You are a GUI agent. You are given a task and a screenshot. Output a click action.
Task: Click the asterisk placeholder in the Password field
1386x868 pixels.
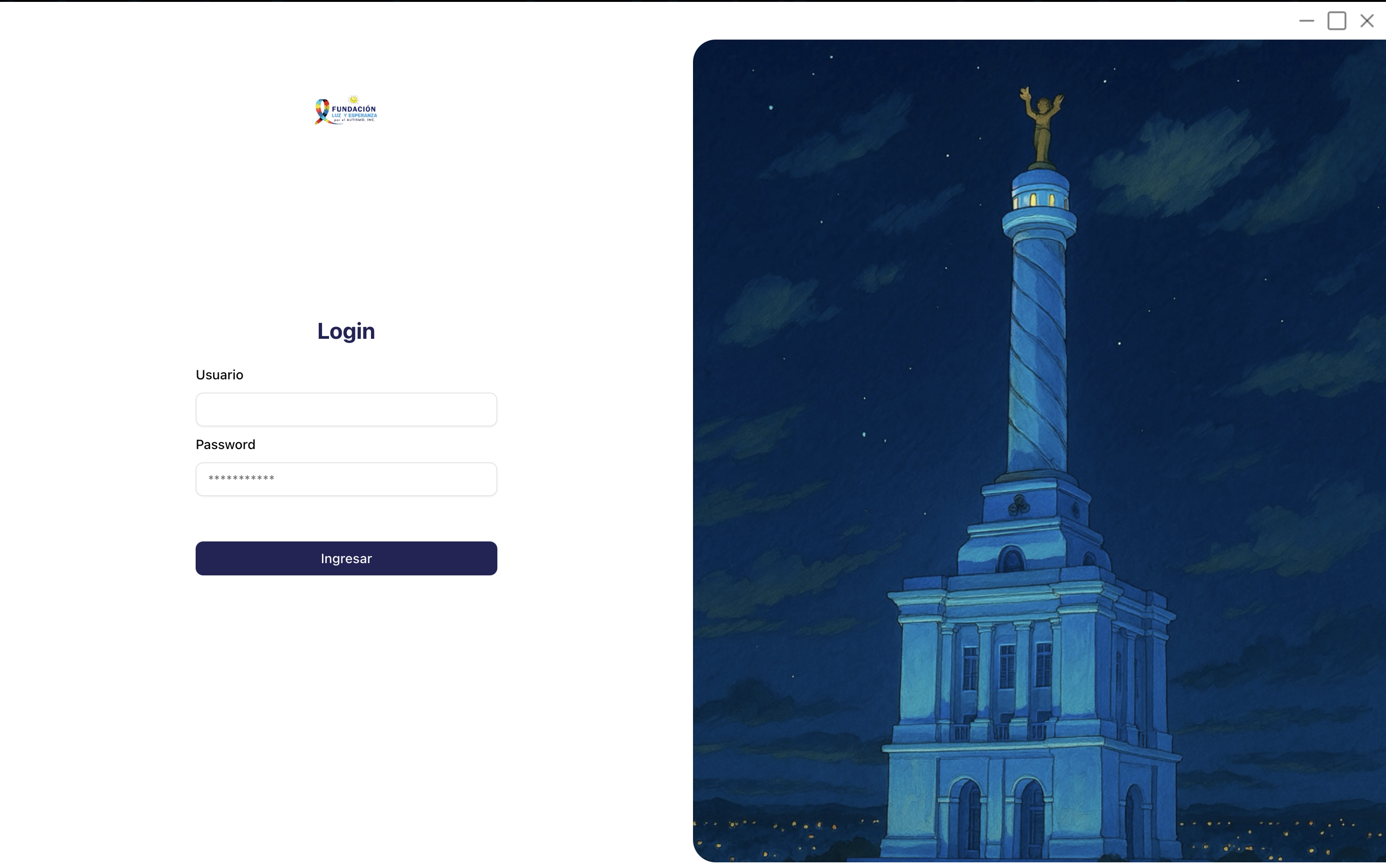pos(241,479)
